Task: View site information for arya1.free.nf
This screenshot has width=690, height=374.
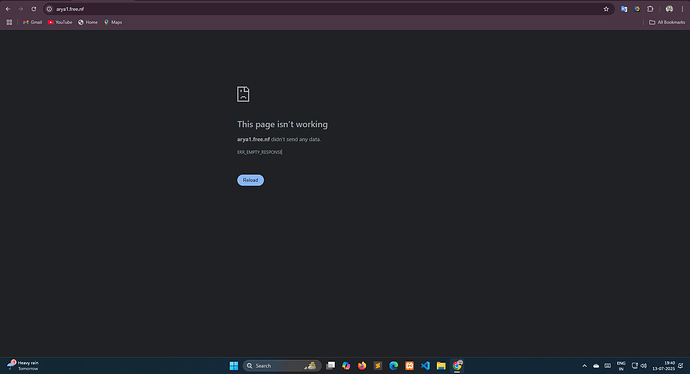Action: tap(49, 9)
